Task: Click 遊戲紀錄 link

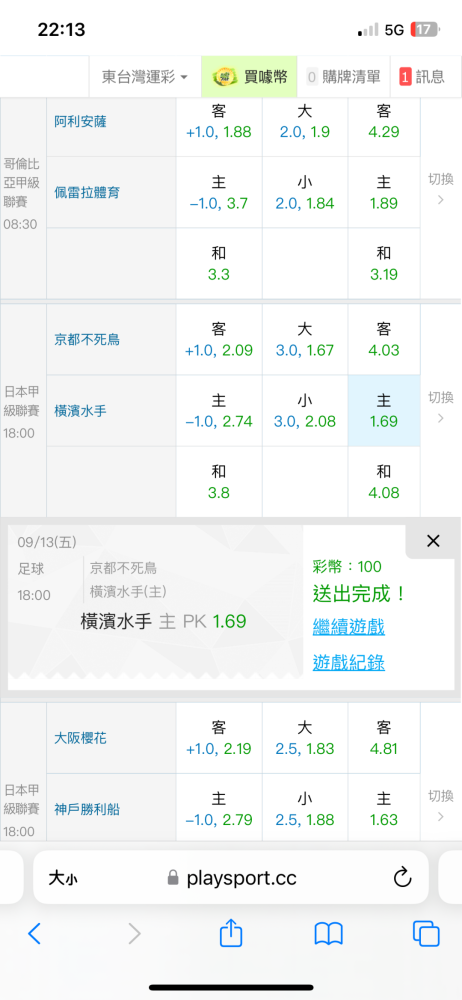Action: pos(348,663)
